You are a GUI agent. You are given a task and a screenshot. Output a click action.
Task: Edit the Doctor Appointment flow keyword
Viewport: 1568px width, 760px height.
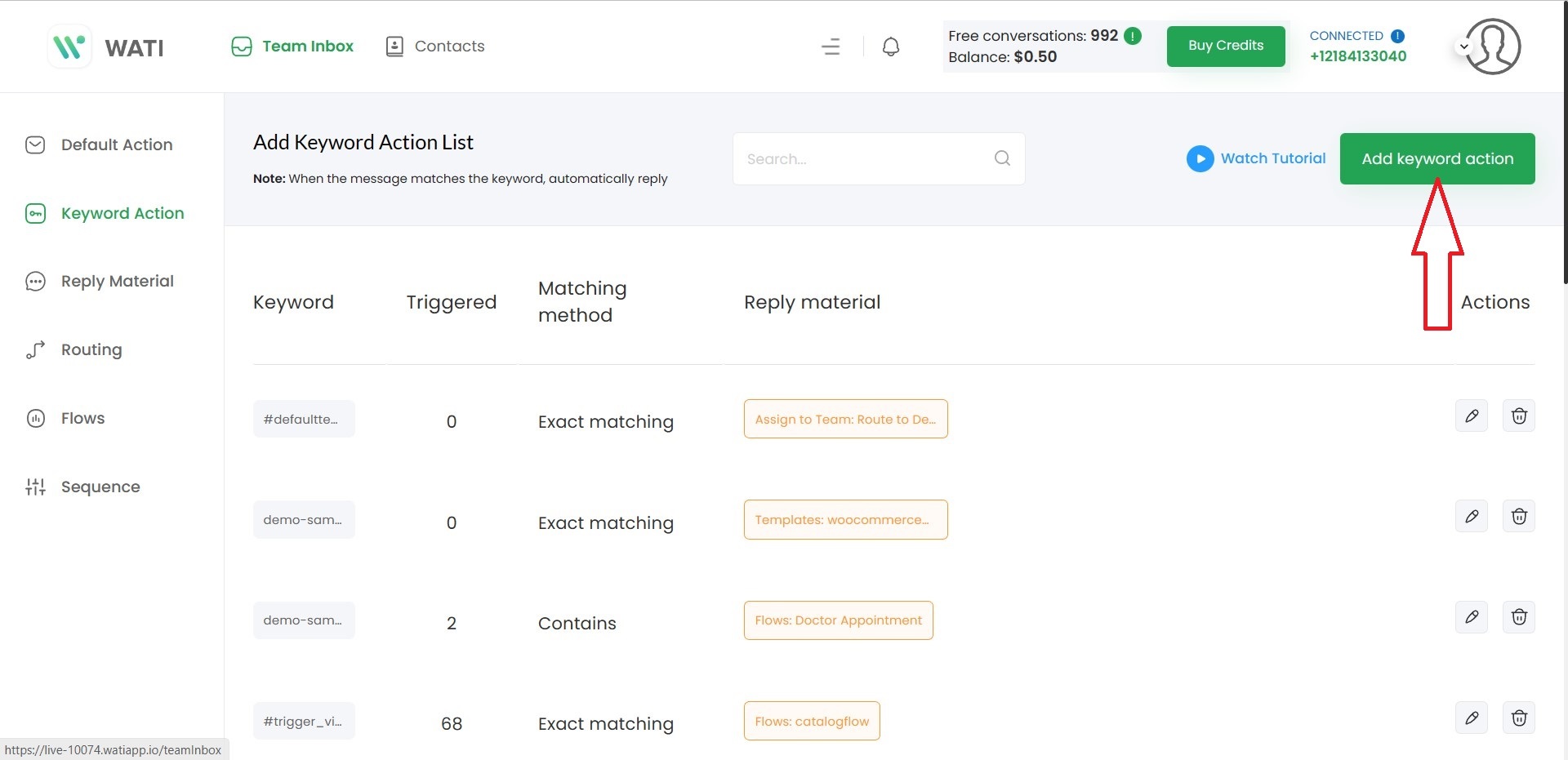1471,617
